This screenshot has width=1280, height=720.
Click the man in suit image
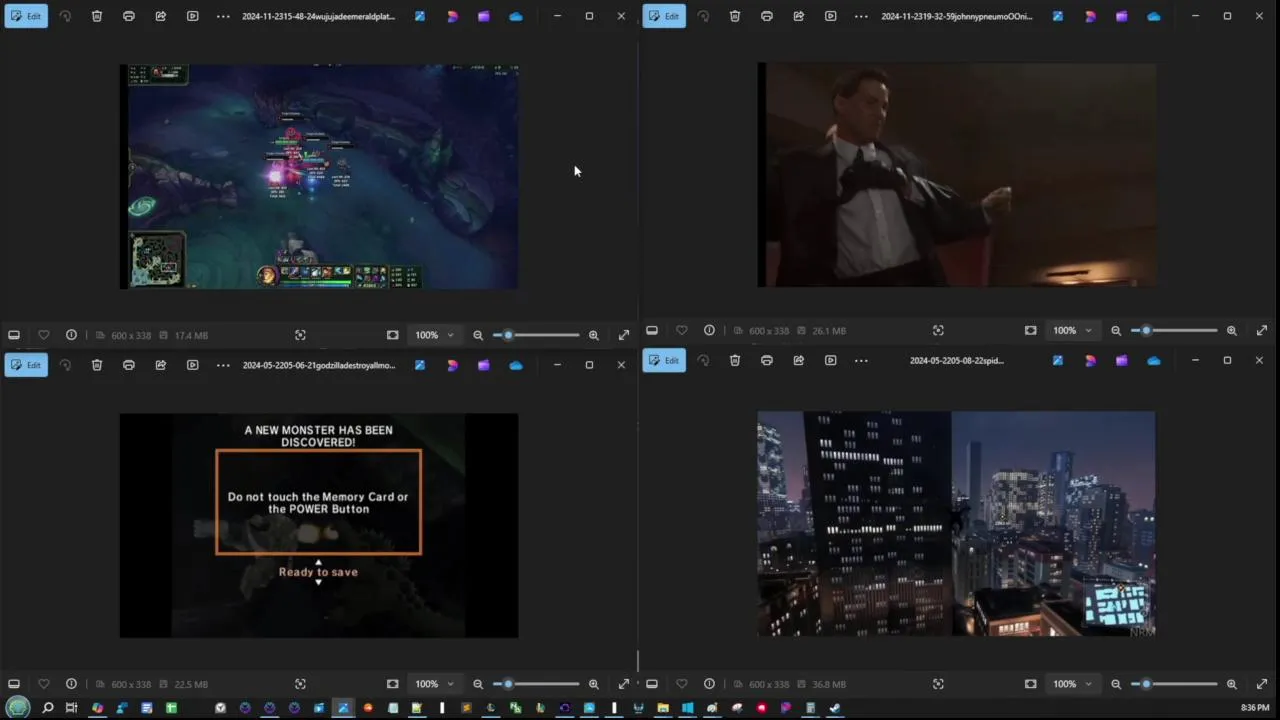pos(956,175)
